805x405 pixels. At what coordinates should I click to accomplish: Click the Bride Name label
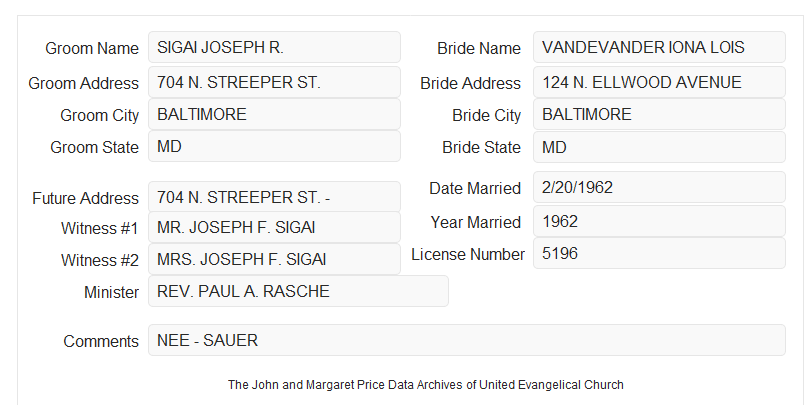(x=479, y=48)
